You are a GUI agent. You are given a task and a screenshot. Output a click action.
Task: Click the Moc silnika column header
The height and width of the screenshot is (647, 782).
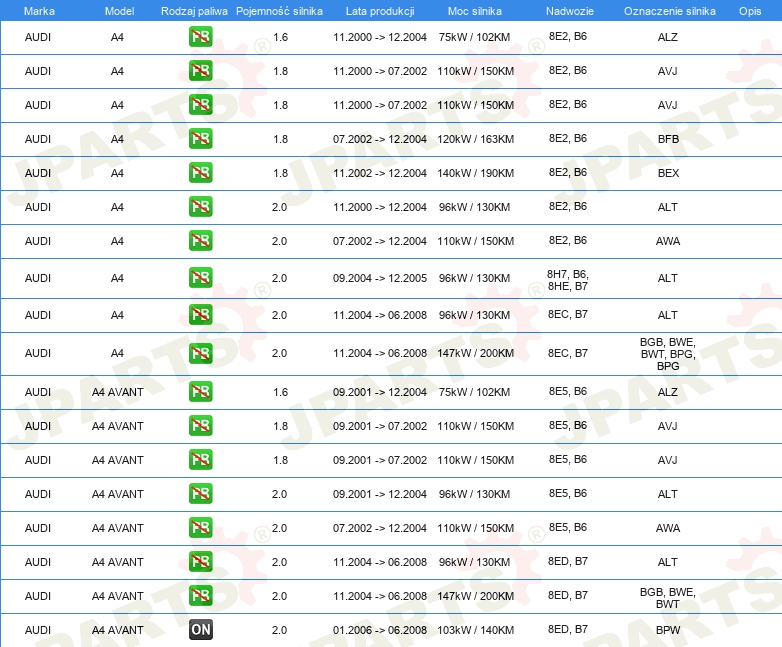pos(475,11)
